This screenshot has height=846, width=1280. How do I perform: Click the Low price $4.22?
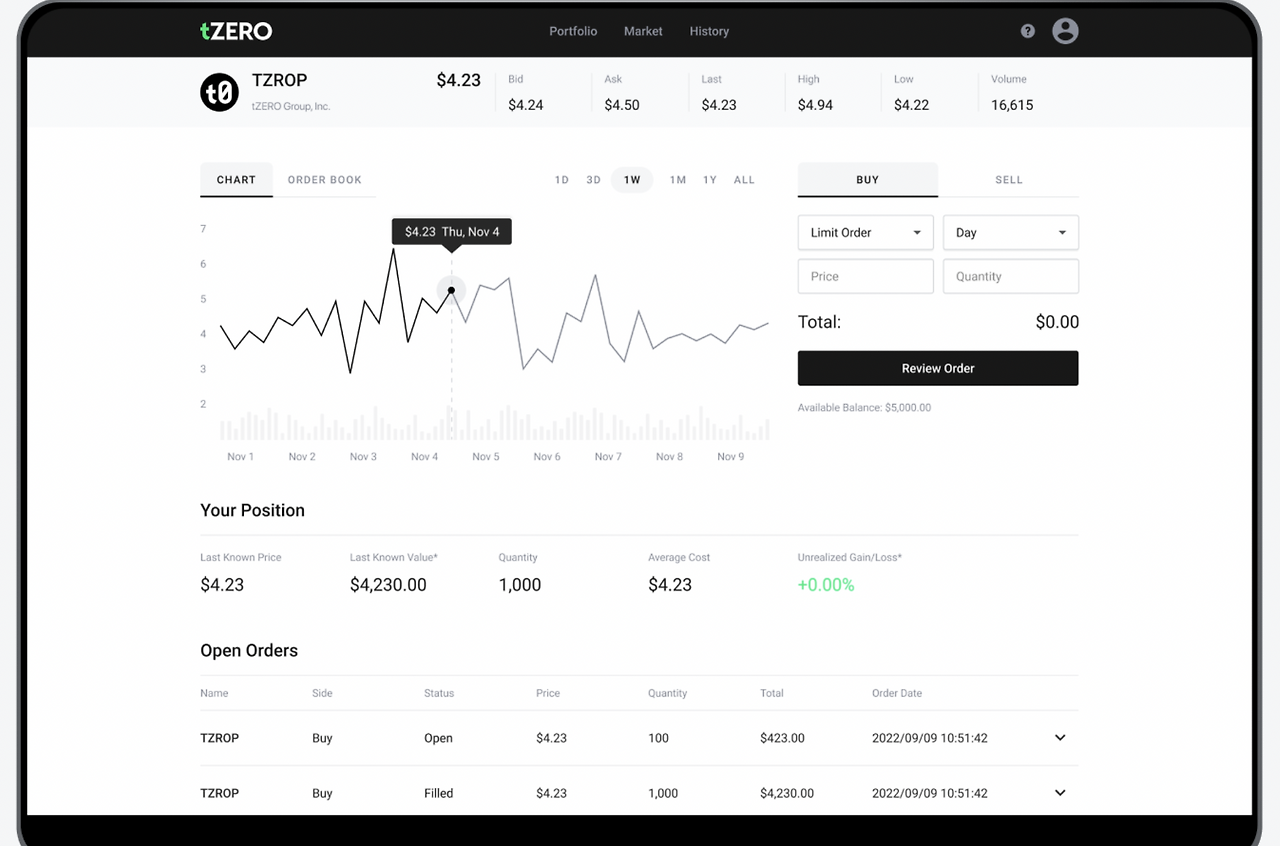pos(912,105)
